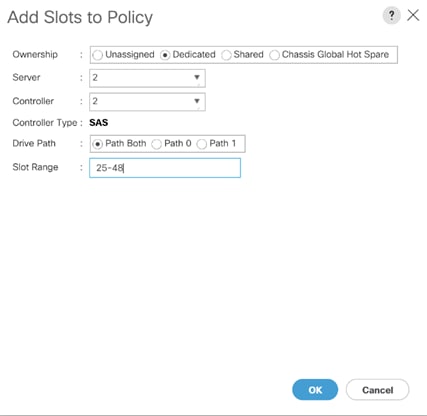Image resolution: width=427 pixels, height=416 pixels.
Task: Click the Drive Path label
Action: (34, 143)
